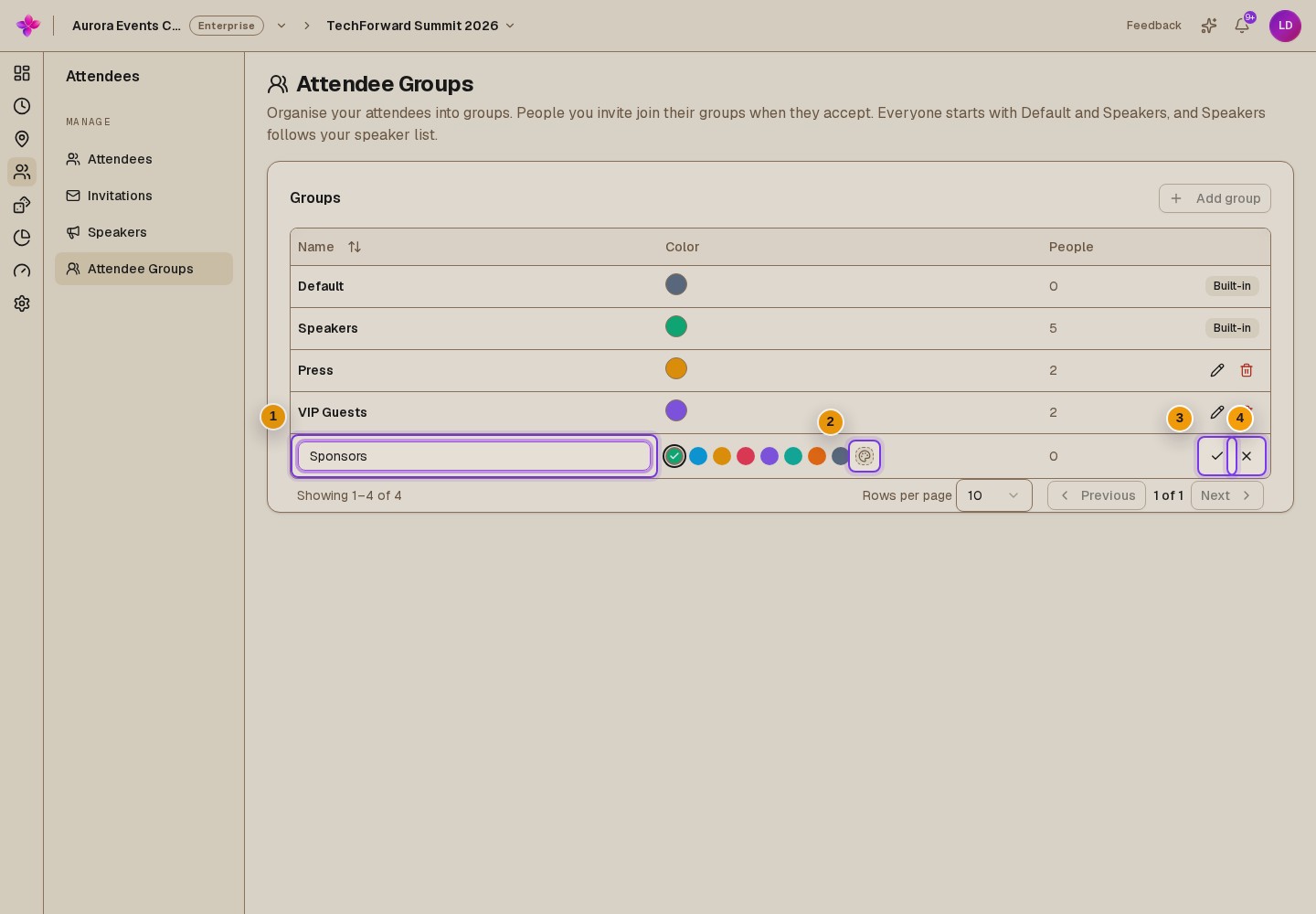Click the Built-in badge in the Default row
Screen dimensions: 1316x914
1232,286
